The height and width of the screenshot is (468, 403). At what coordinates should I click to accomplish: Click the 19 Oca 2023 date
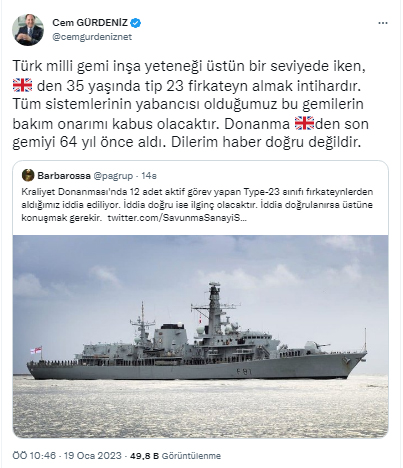(x=92, y=456)
